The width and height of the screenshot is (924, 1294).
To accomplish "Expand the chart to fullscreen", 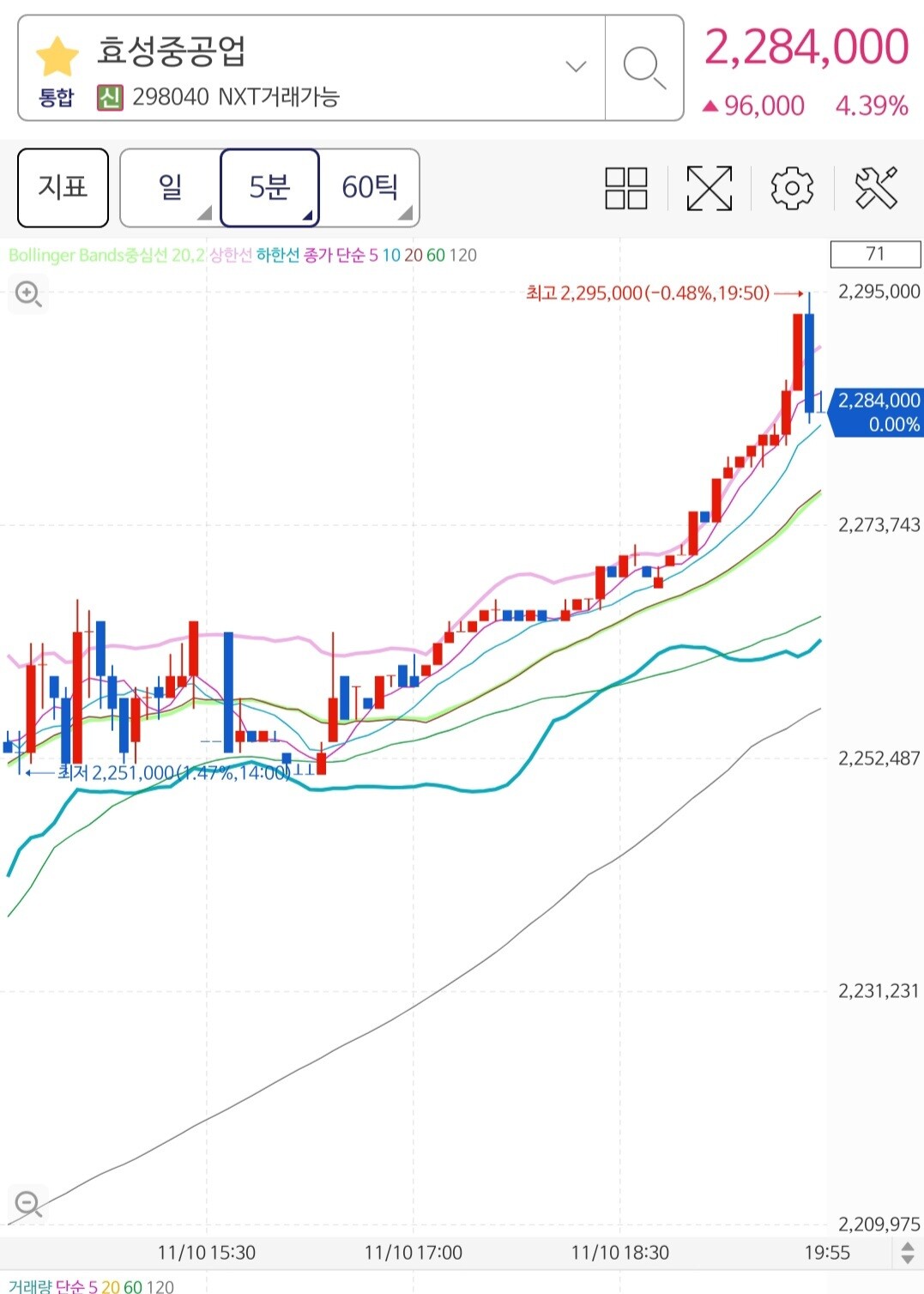I will (709, 188).
